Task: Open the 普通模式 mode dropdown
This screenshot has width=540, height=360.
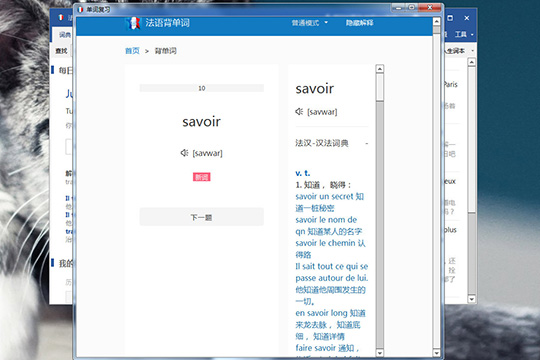Action: [310, 23]
